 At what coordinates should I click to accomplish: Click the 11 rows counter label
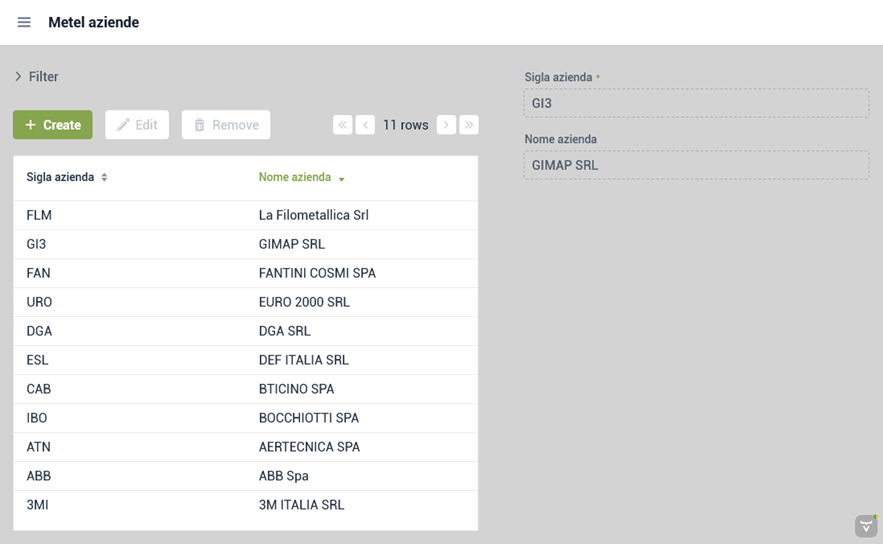pos(405,125)
